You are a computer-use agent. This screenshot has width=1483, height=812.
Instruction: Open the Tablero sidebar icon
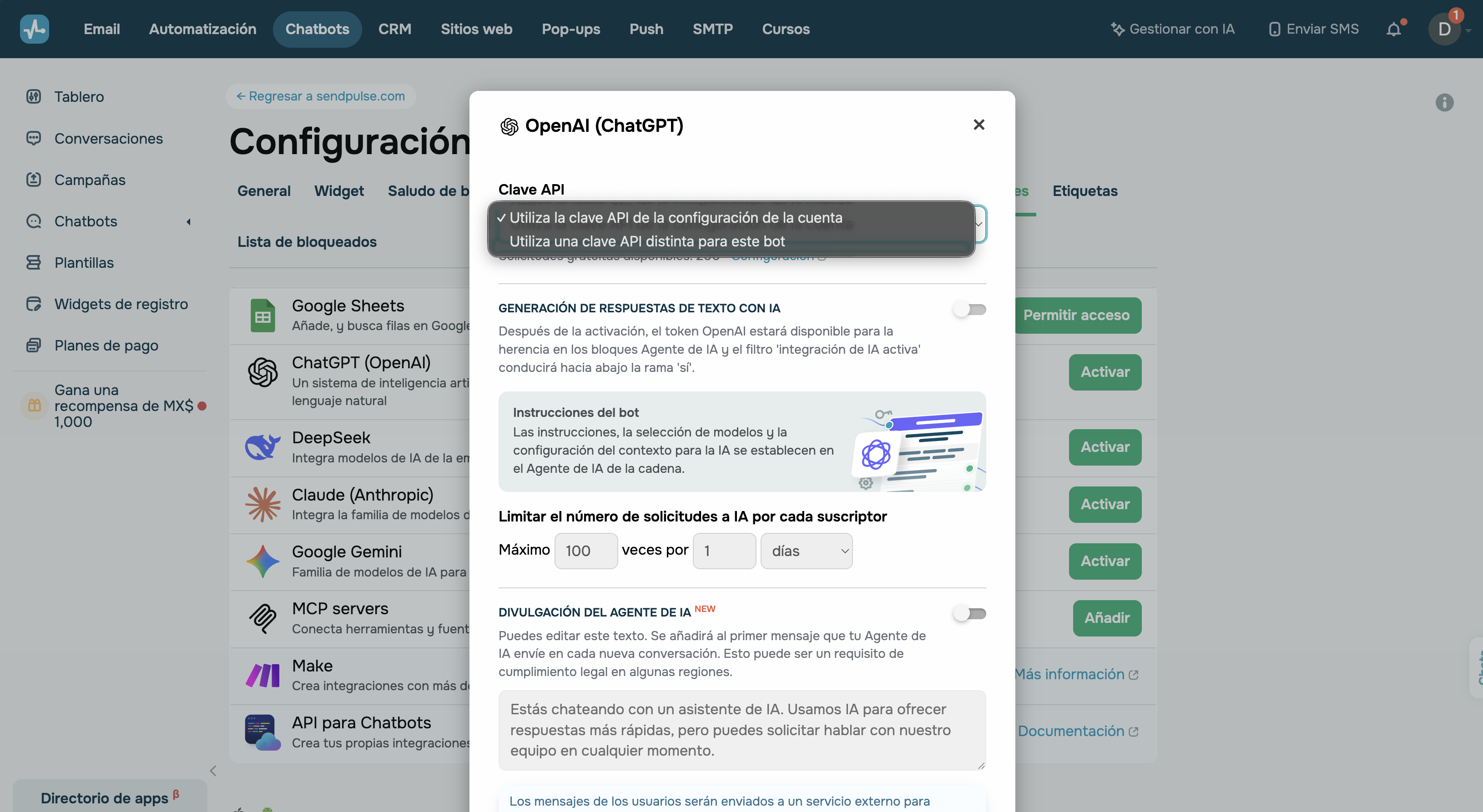tap(34, 96)
